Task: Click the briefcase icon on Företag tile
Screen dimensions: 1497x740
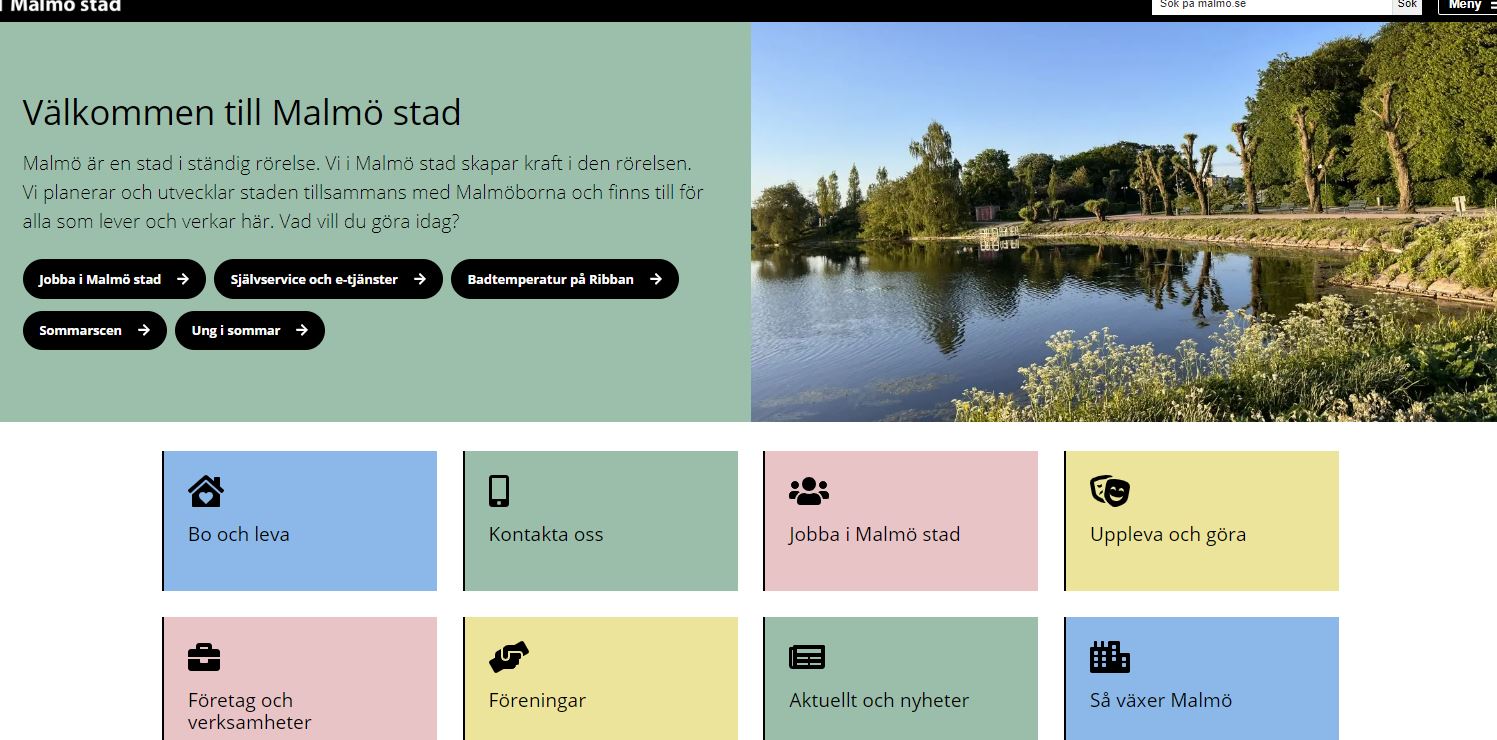Action: pos(204,657)
